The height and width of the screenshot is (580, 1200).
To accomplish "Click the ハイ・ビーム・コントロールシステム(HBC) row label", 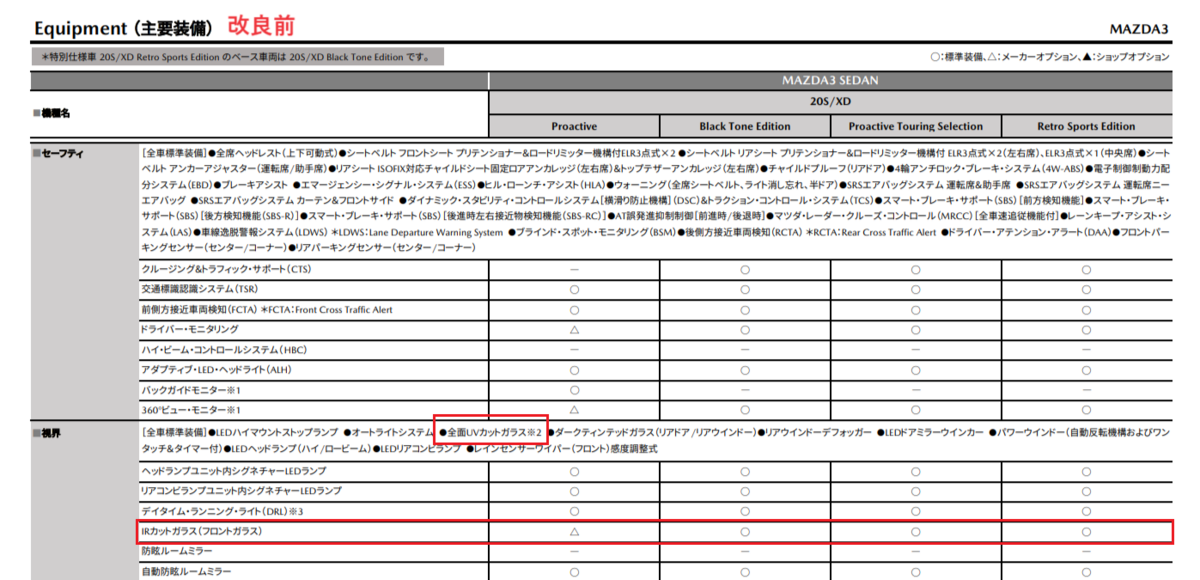I will click(224, 350).
